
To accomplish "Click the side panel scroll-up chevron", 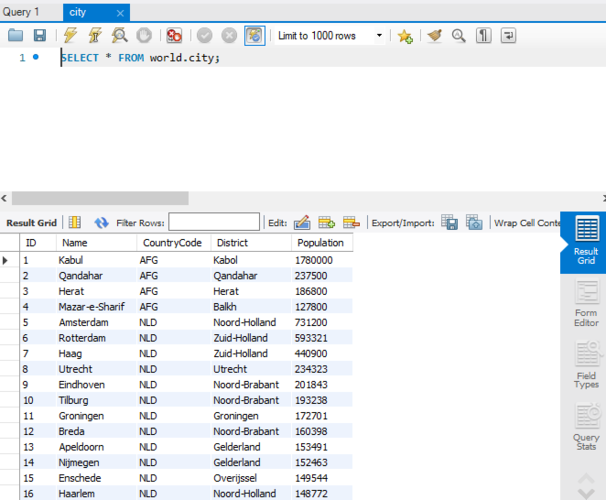I will click(x=586, y=478).
